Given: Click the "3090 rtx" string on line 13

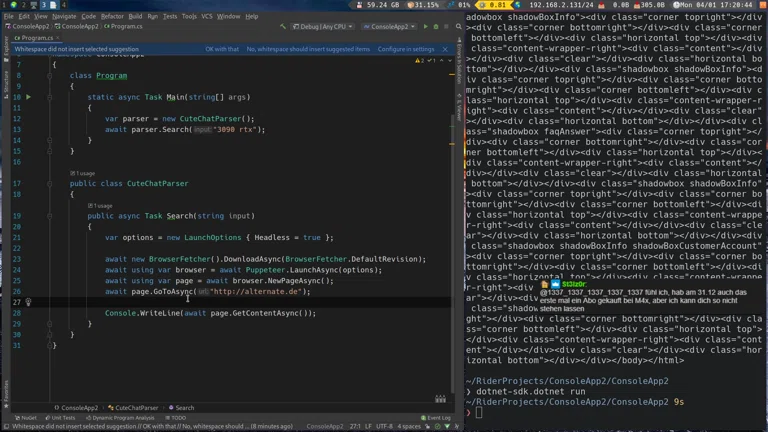Looking at the screenshot, I should [x=233, y=130].
